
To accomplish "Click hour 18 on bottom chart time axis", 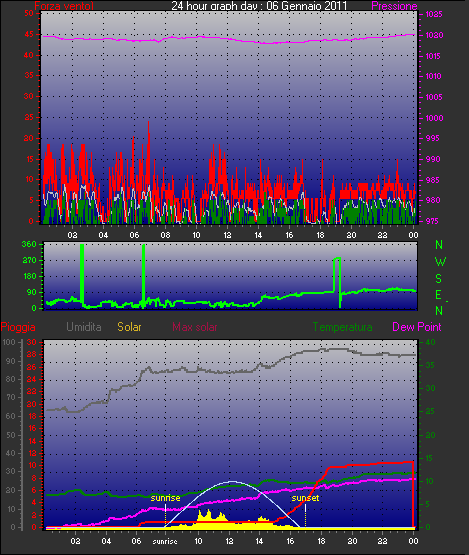I will point(321,541).
